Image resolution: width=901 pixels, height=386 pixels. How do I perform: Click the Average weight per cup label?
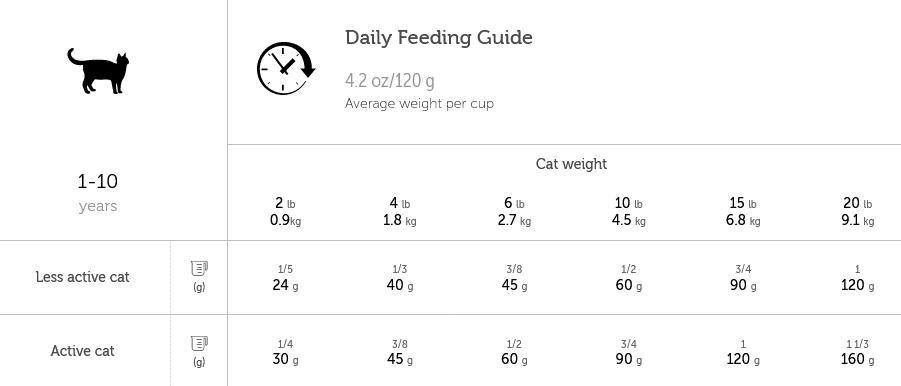click(x=419, y=104)
